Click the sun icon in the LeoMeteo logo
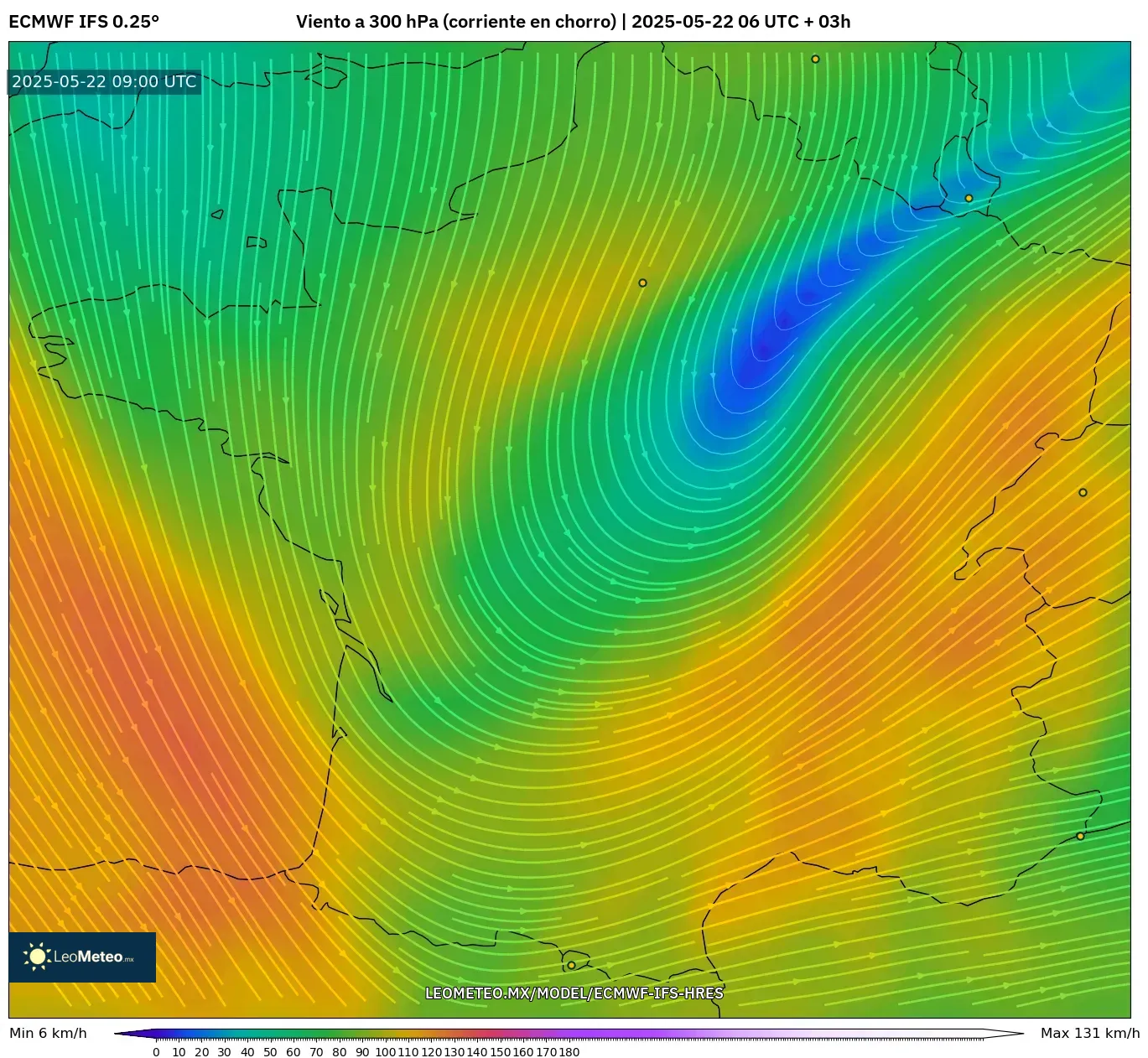This screenshot has height=1058, width=1148. click(x=37, y=957)
